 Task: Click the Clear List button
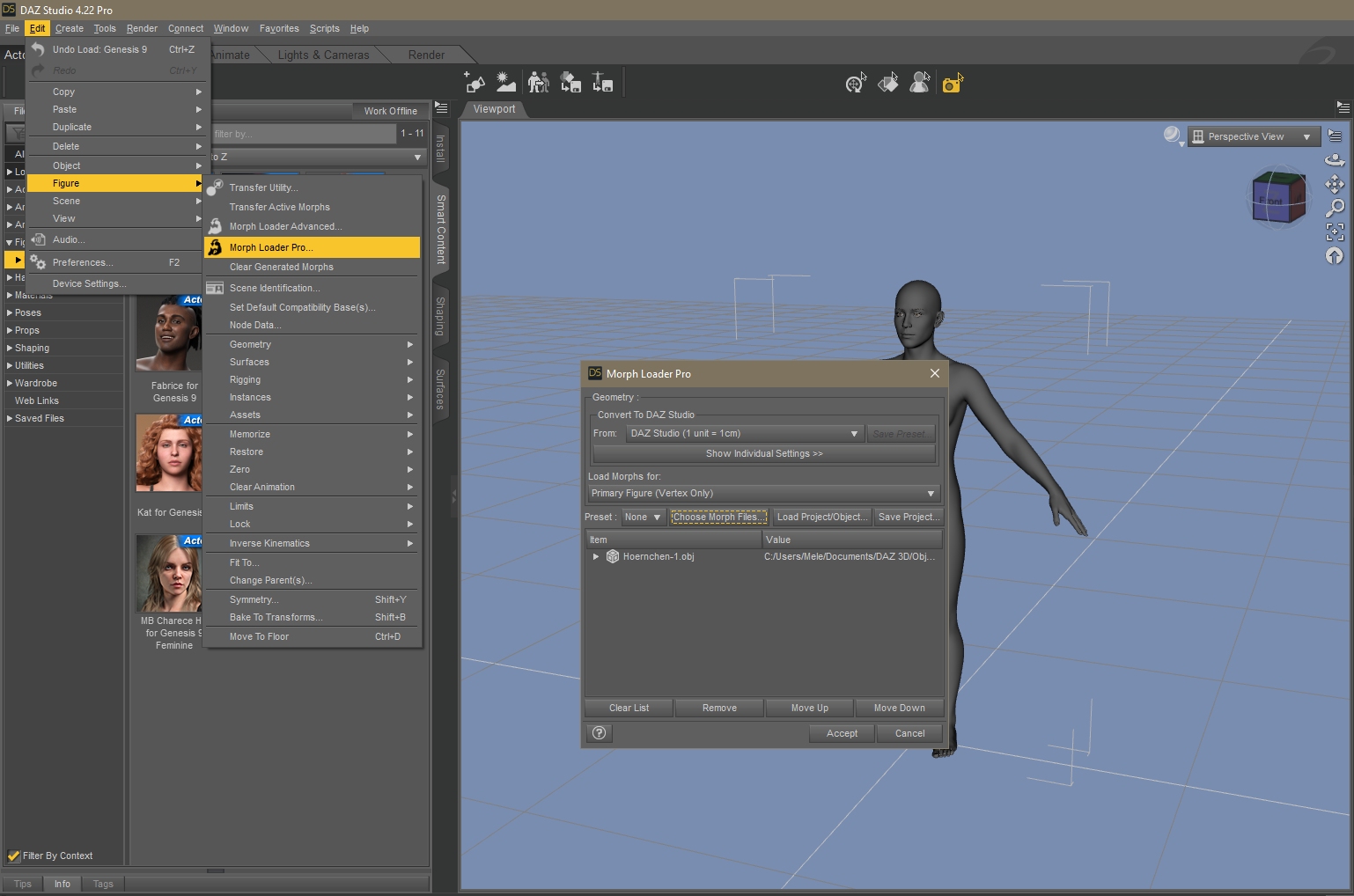click(629, 708)
